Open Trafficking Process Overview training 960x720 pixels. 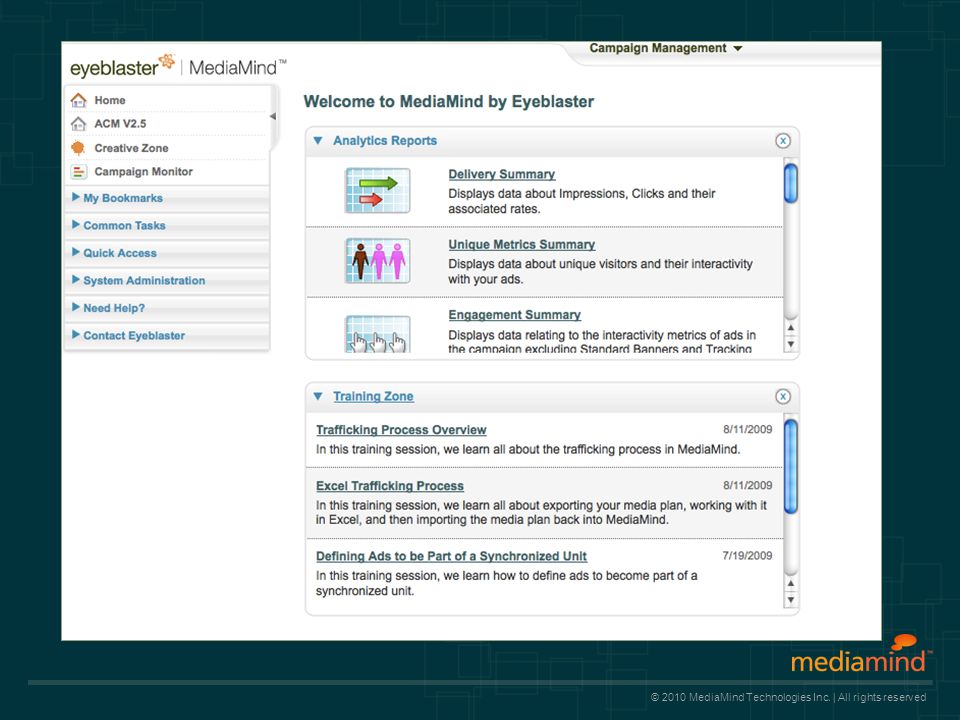pos(401,430)
